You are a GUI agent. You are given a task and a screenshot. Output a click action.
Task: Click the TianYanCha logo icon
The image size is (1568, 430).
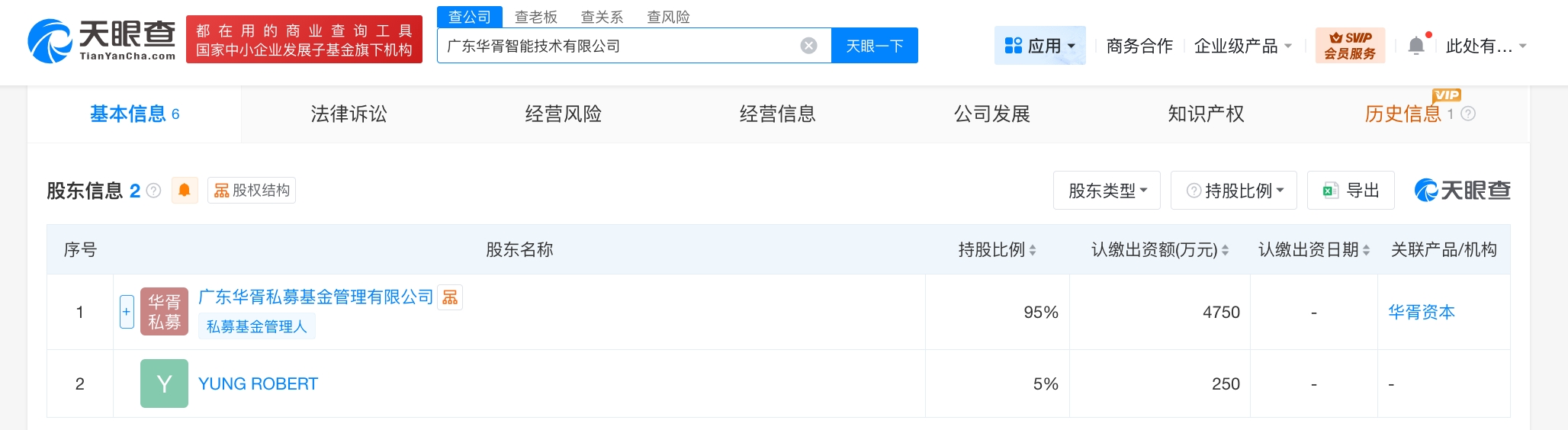pyautogui.click(x=50, y=41)
